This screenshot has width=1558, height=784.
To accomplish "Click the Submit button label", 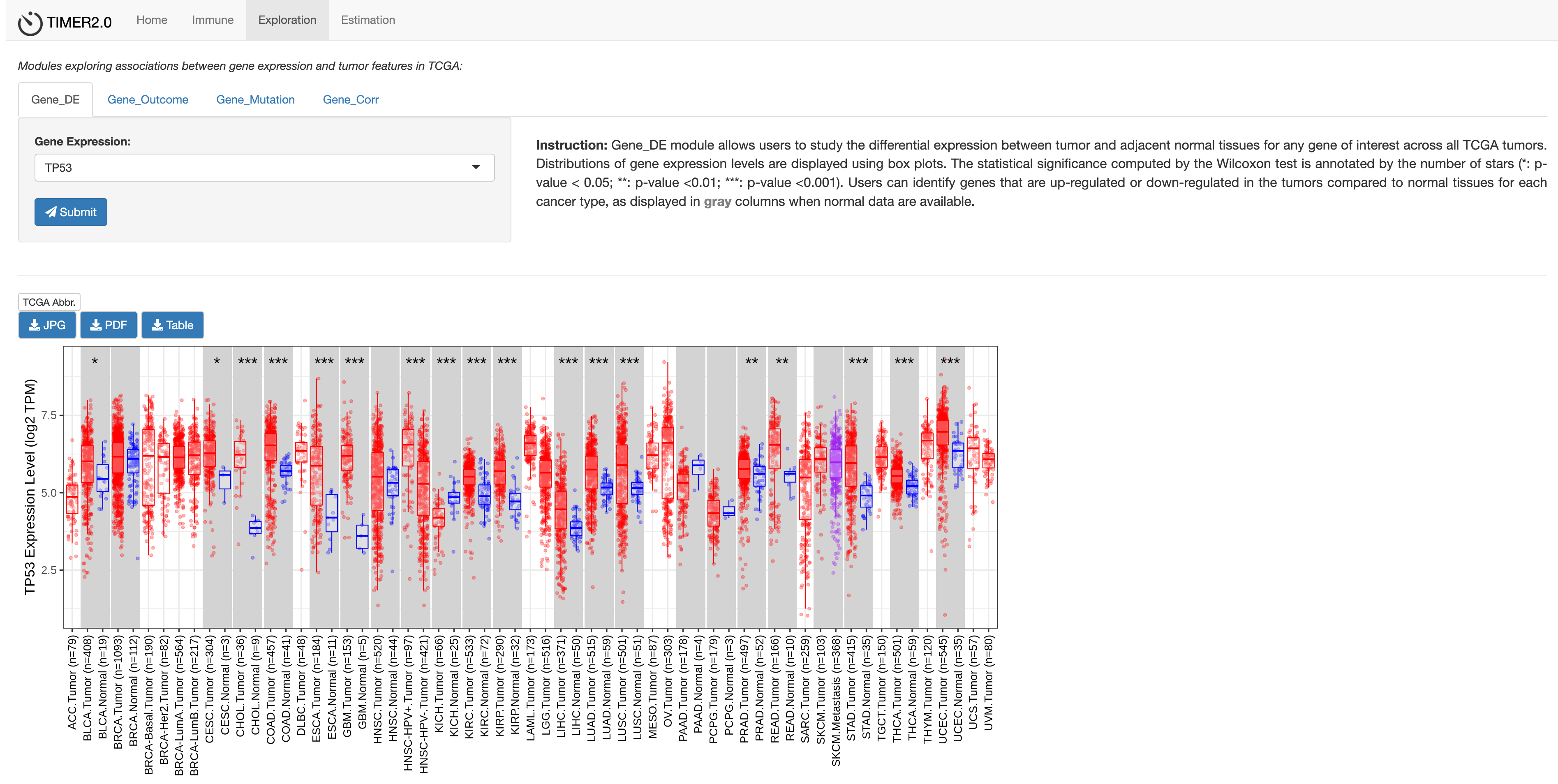I will click(78, 212).
